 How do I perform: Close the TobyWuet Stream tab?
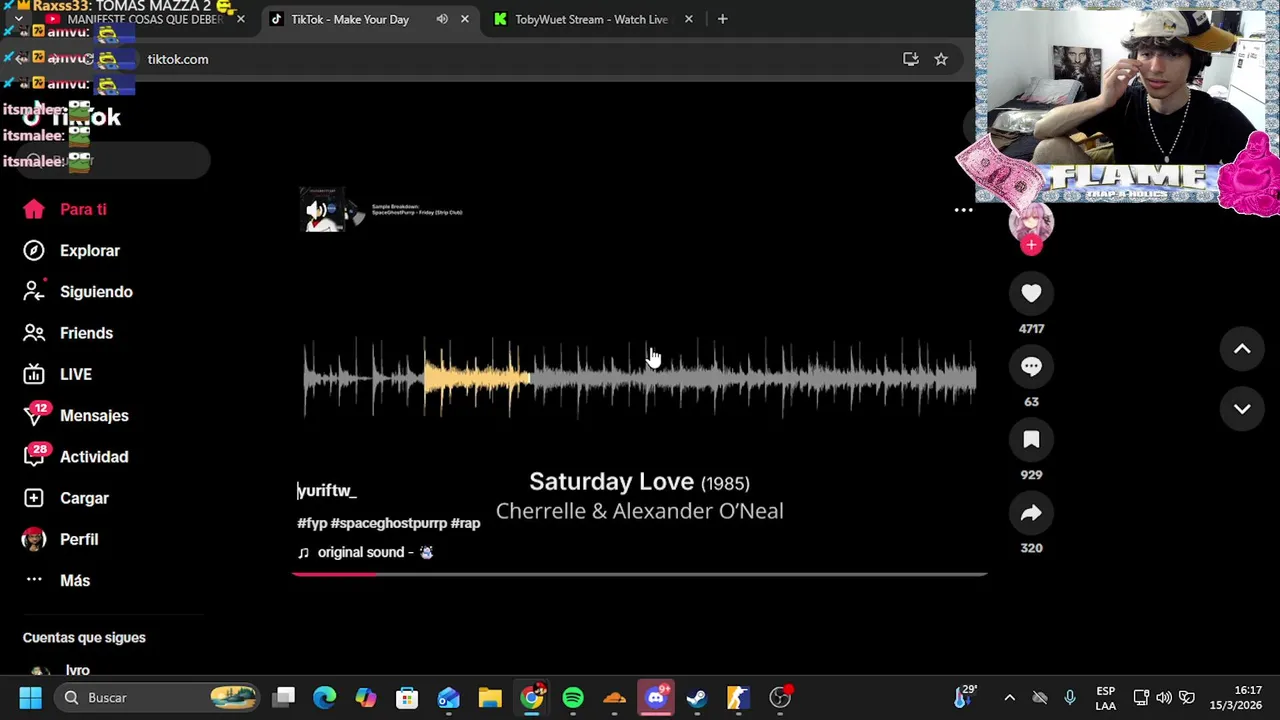688,19
